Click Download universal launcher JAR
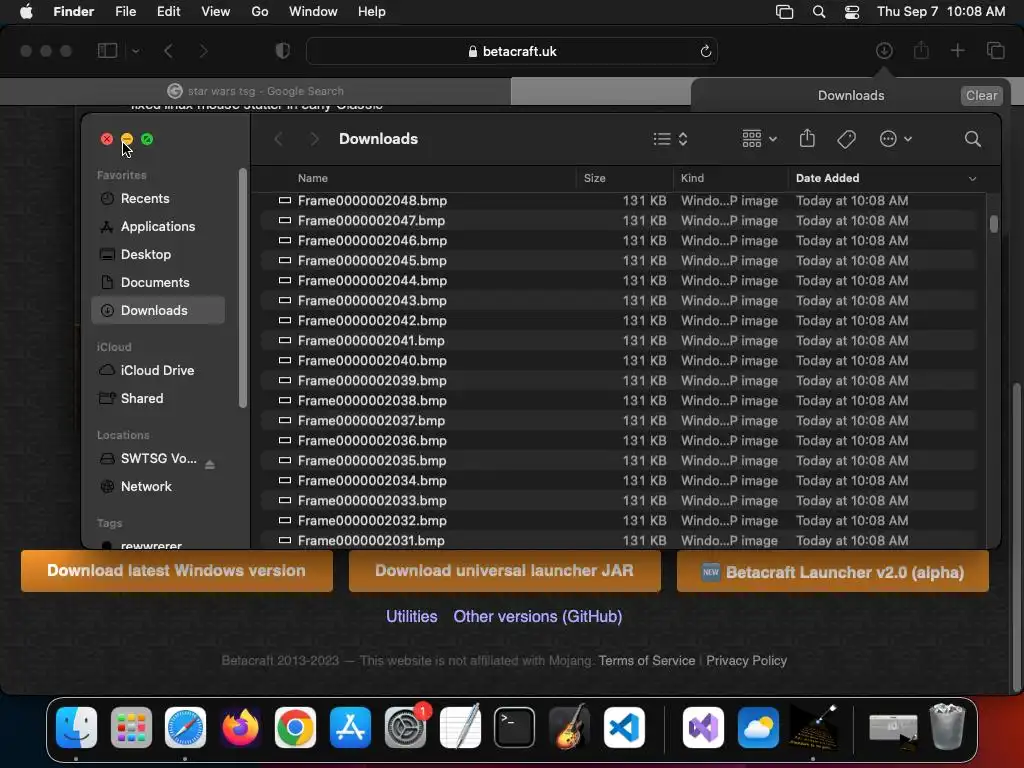Viewport: 1024px width, 768px height. (504, 571)
